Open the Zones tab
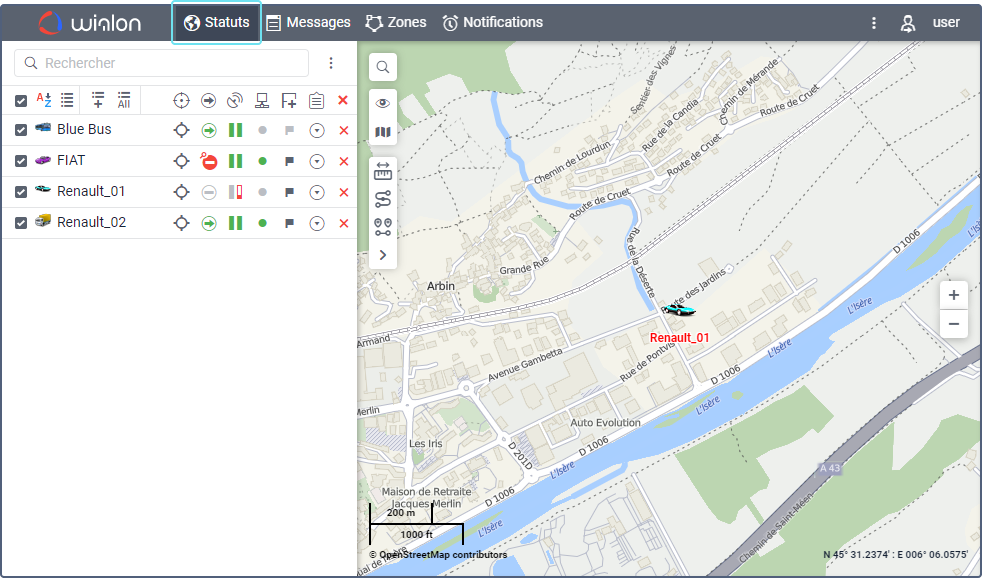Screen dimensions: 982x578 (396, 22)
